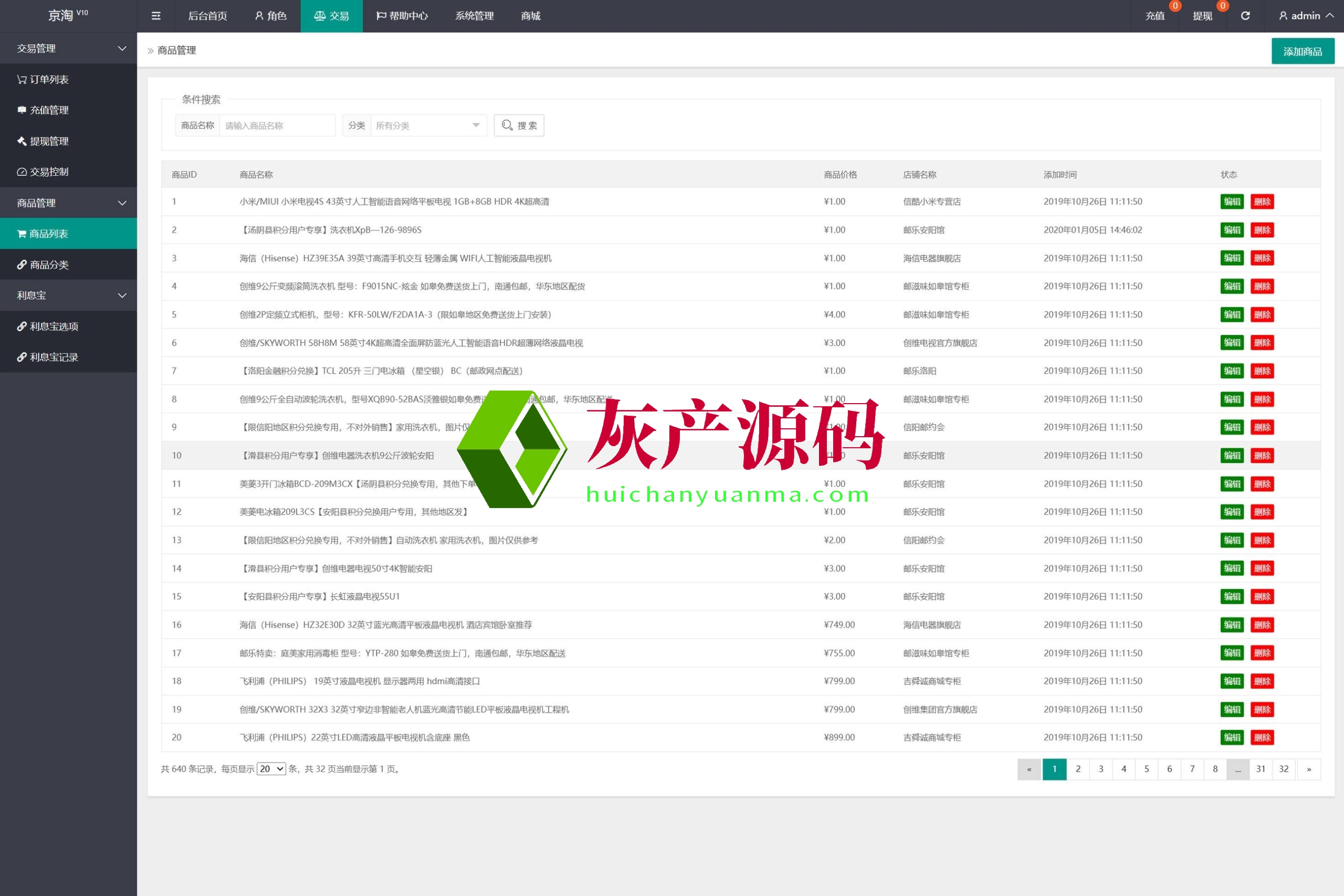
Task: Open 充值管理 in the sidebar
Action: pos(49,110)
